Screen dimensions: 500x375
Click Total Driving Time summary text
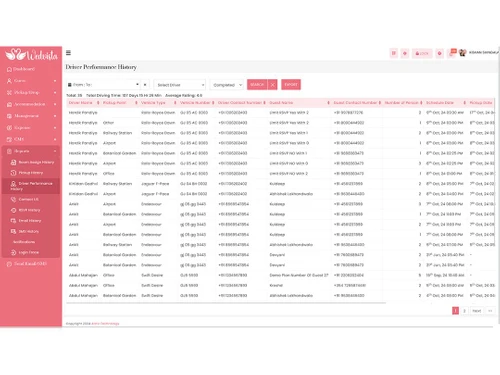(x=124, y=95)
